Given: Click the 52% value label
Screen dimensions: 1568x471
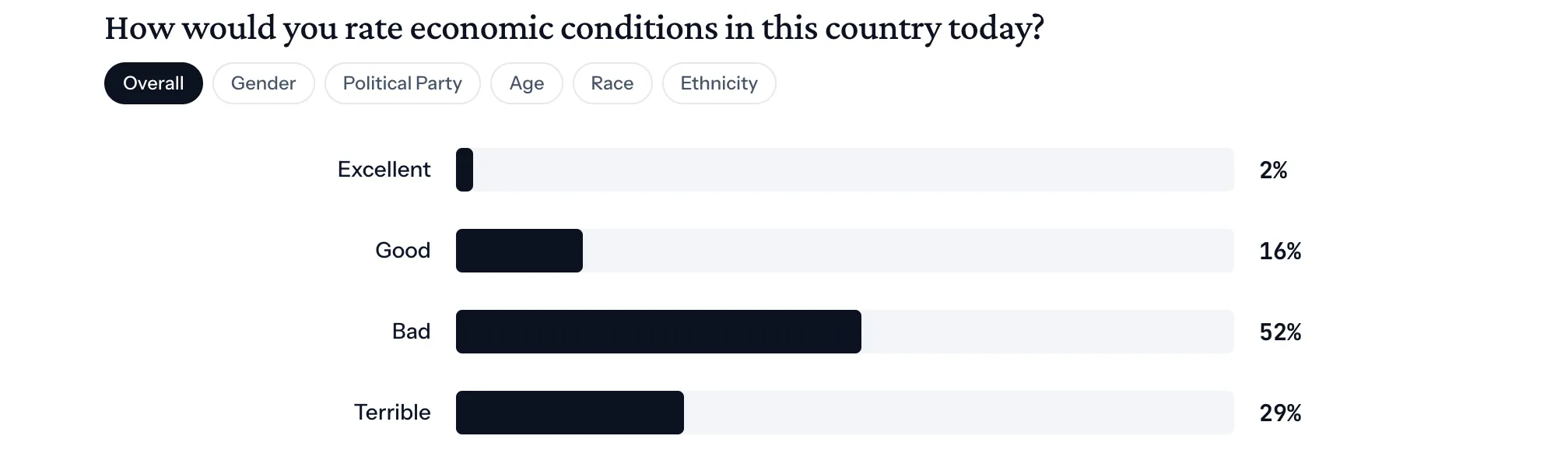Looking at the screenshot, I should [x=1280, y=332].
